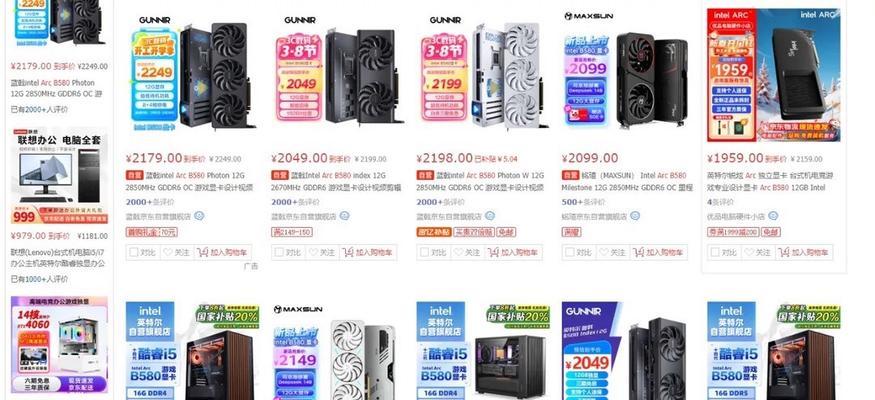The width and height of the screenshot is (875, 400).
Task: Open the Lenovo 联想办公 desktop ad image
Action: coord(59,176)
